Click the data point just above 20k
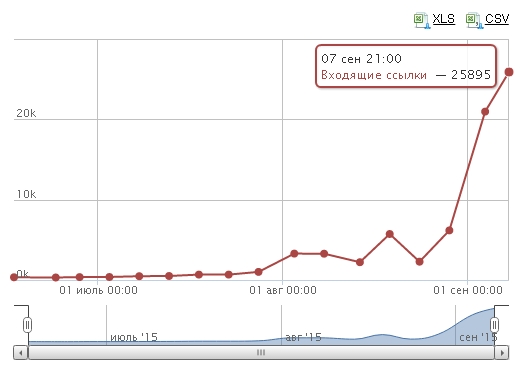 pos(485,112)
